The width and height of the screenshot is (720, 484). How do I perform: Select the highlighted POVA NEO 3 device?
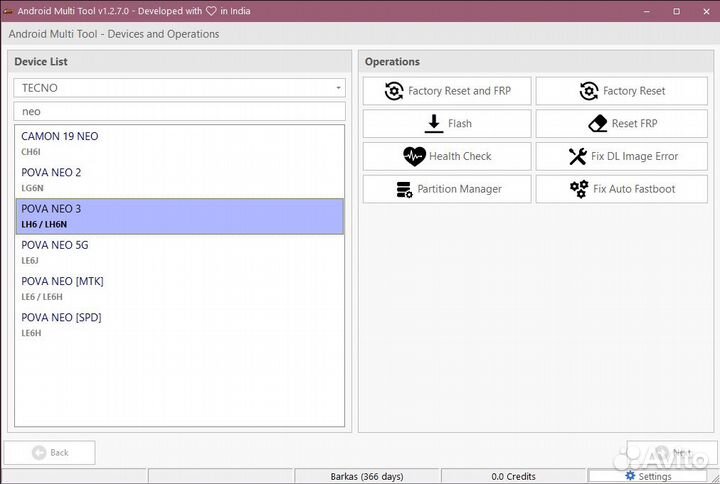(180, 216)
